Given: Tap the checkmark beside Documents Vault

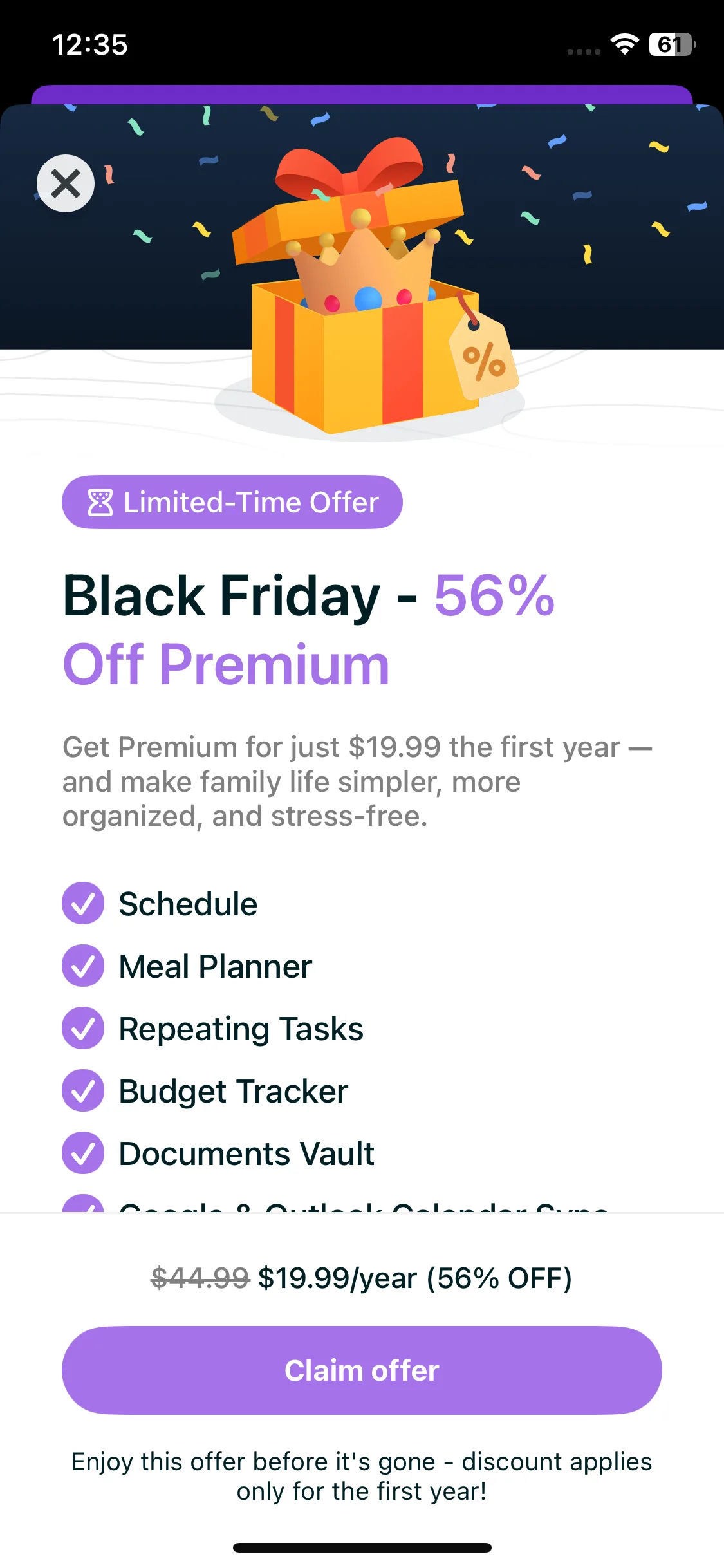Looking at the screenshot, I should [83, 1153].
